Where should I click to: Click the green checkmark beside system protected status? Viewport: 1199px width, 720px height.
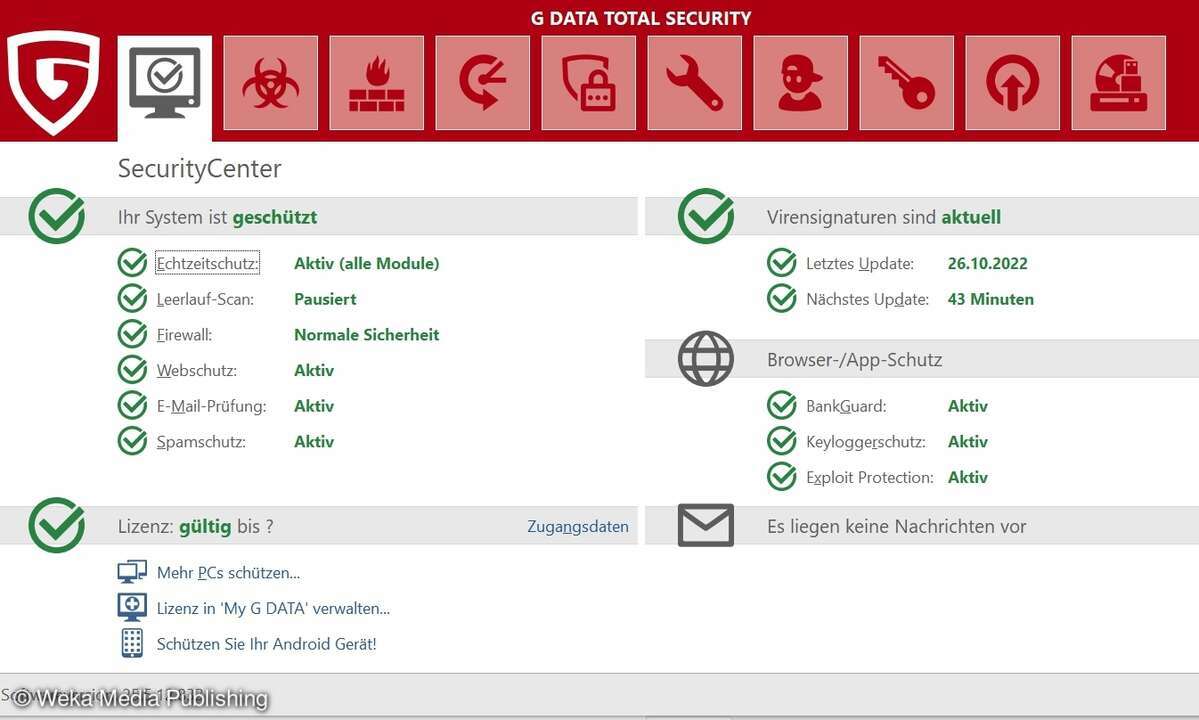[x=57, y=216]
